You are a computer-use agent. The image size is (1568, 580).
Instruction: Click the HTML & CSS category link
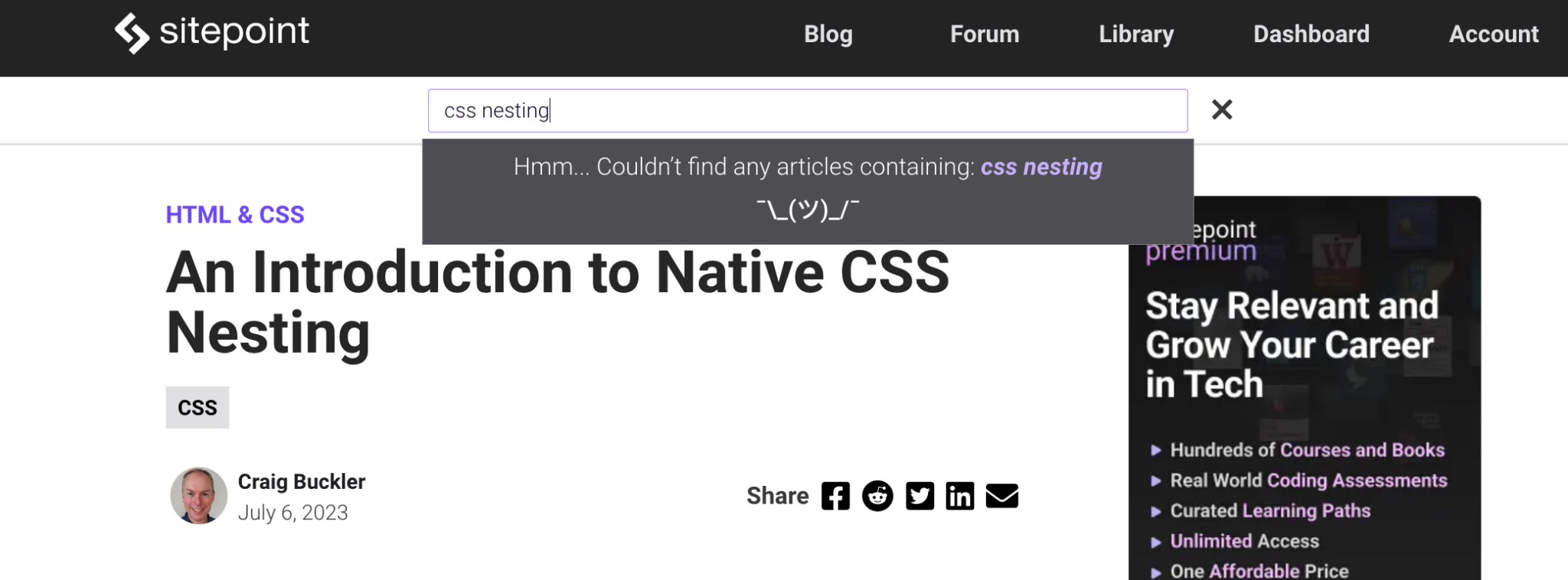coord(235,215)
